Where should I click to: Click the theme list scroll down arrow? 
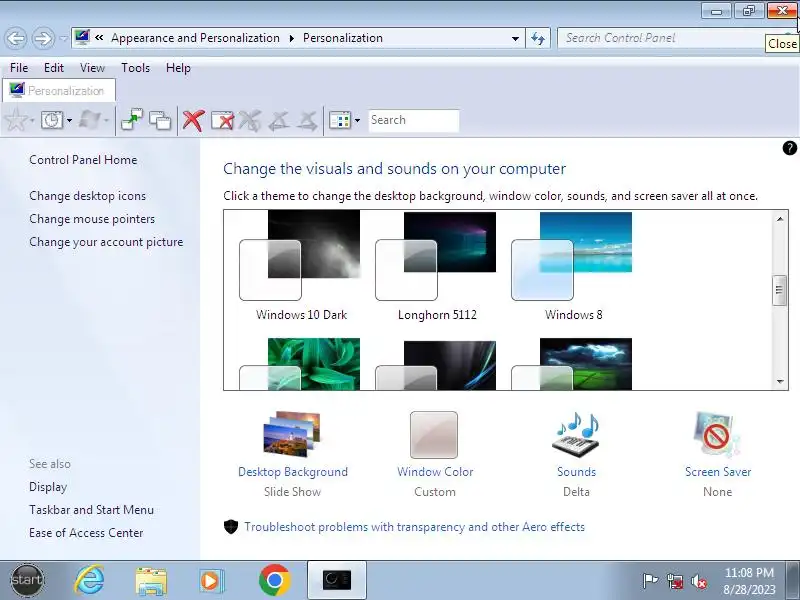[780, 382]
